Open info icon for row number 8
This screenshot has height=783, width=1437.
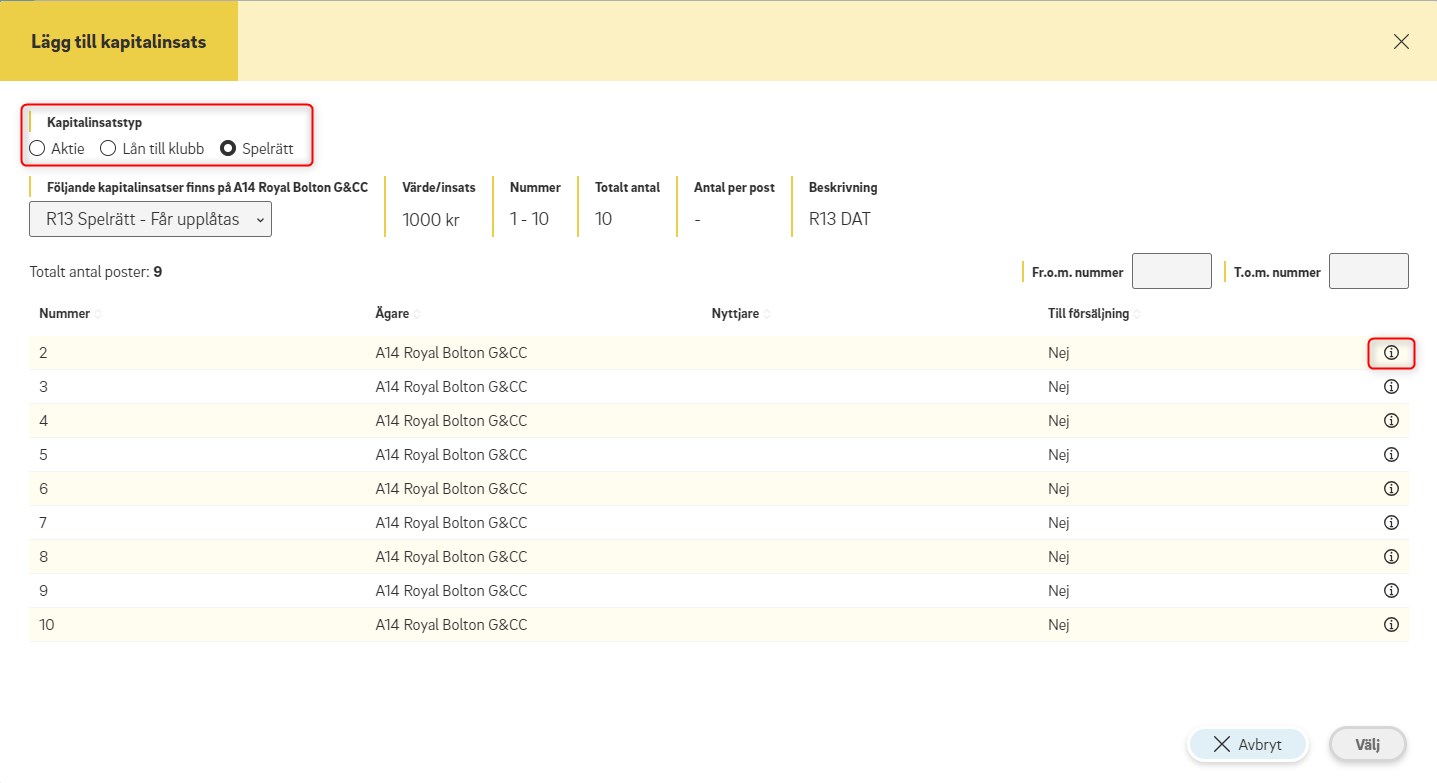coord(1390,557)
